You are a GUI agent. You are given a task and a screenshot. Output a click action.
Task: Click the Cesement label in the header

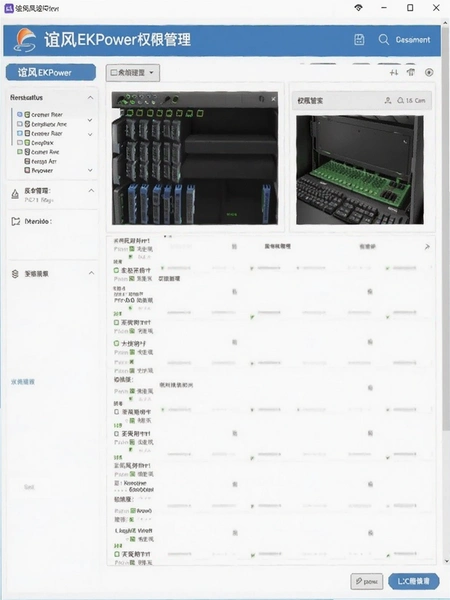tap(413, 40)
